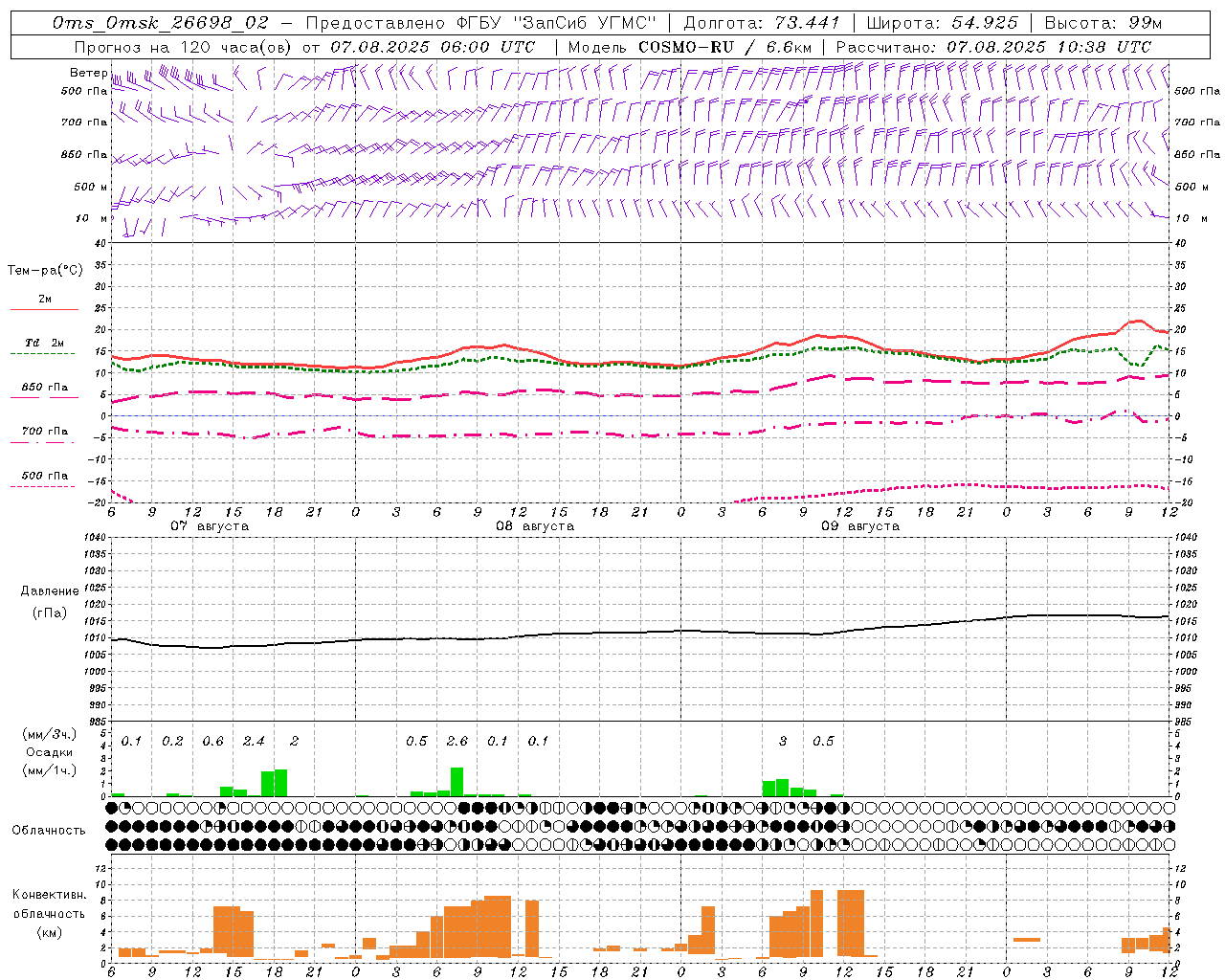The width and height of the screenshot is (1225, 980).
Task: Click the Высота: 99м header value
Action: (1103, 23)
